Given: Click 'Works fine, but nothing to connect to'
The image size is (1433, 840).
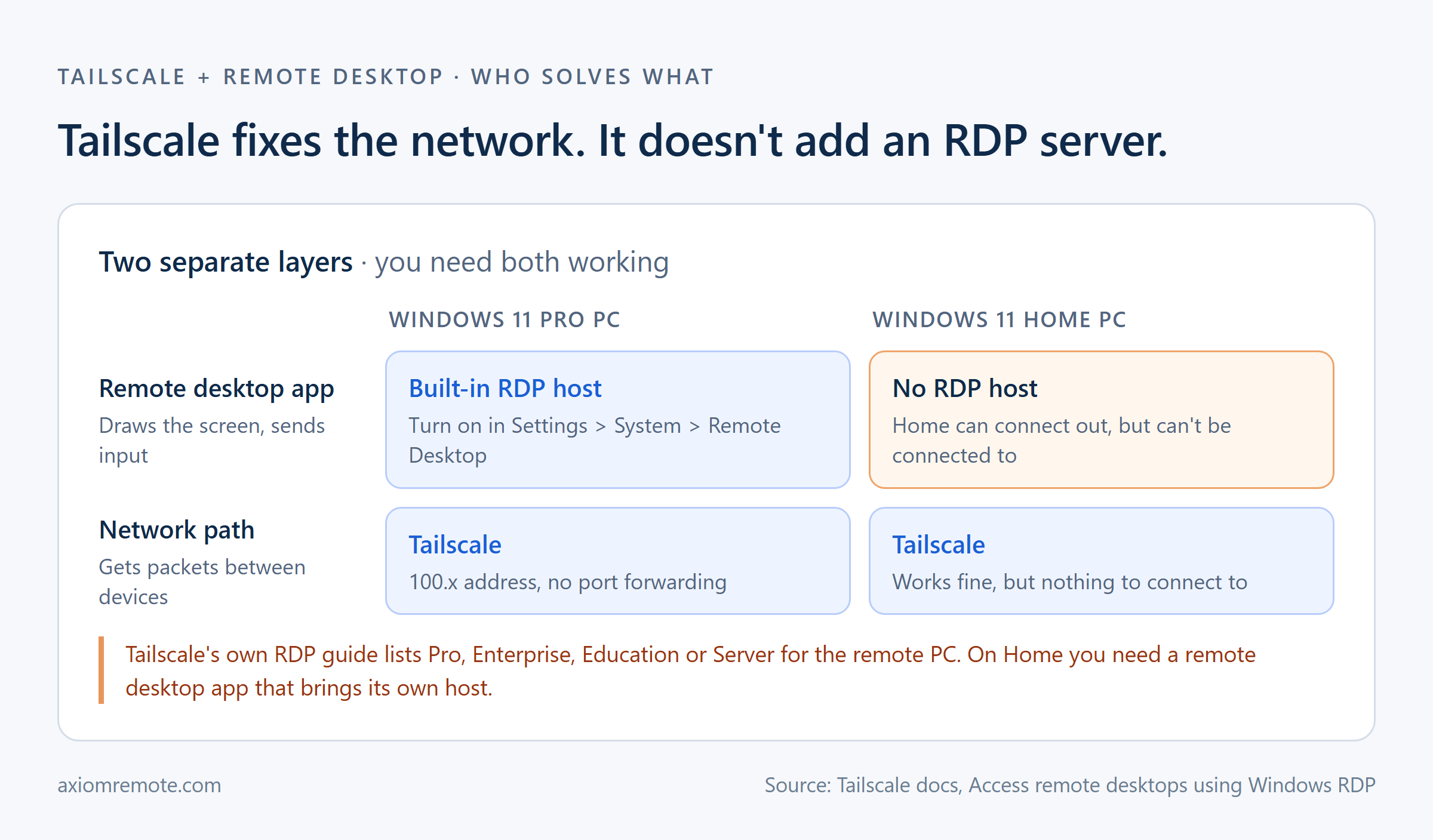Looking at the screenshot, I should click(1070, 582).
